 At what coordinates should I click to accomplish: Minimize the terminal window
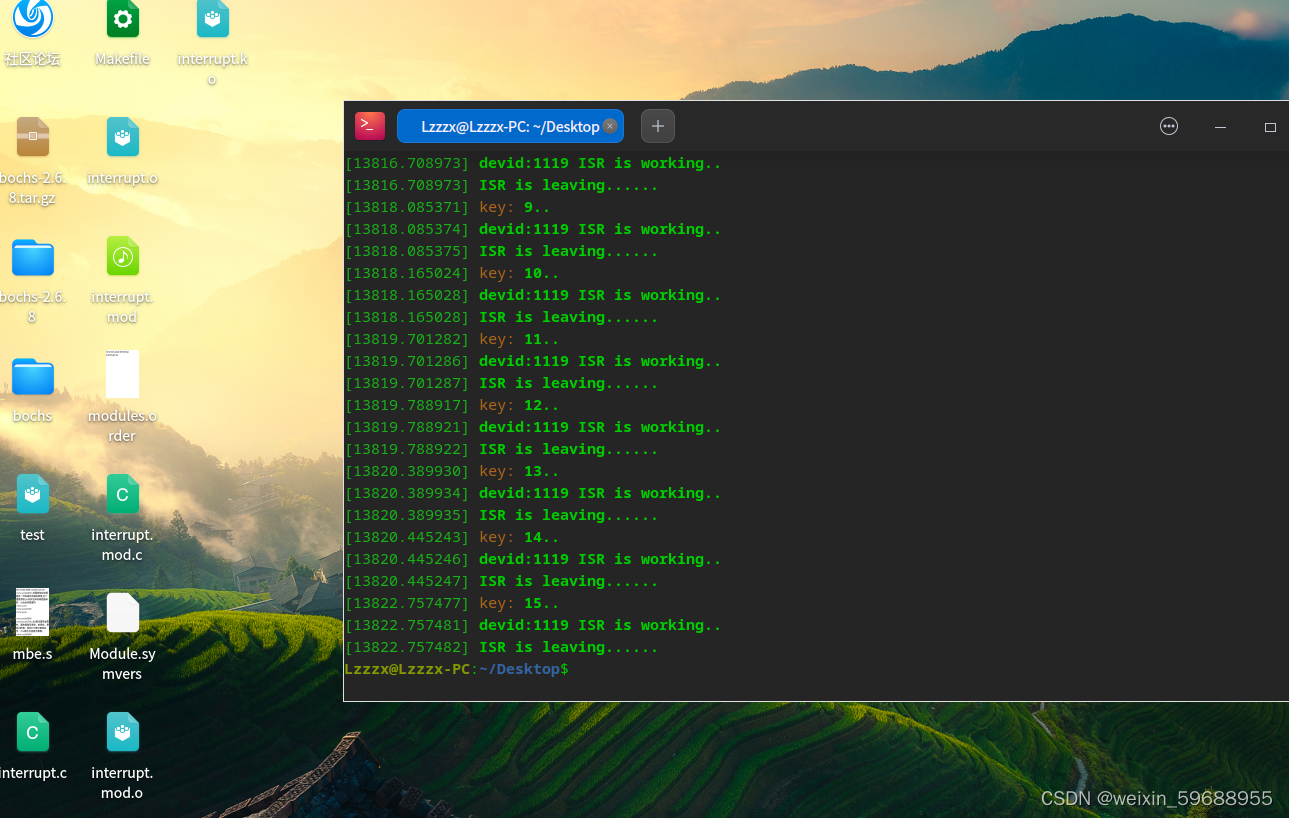pos(1220,127)
